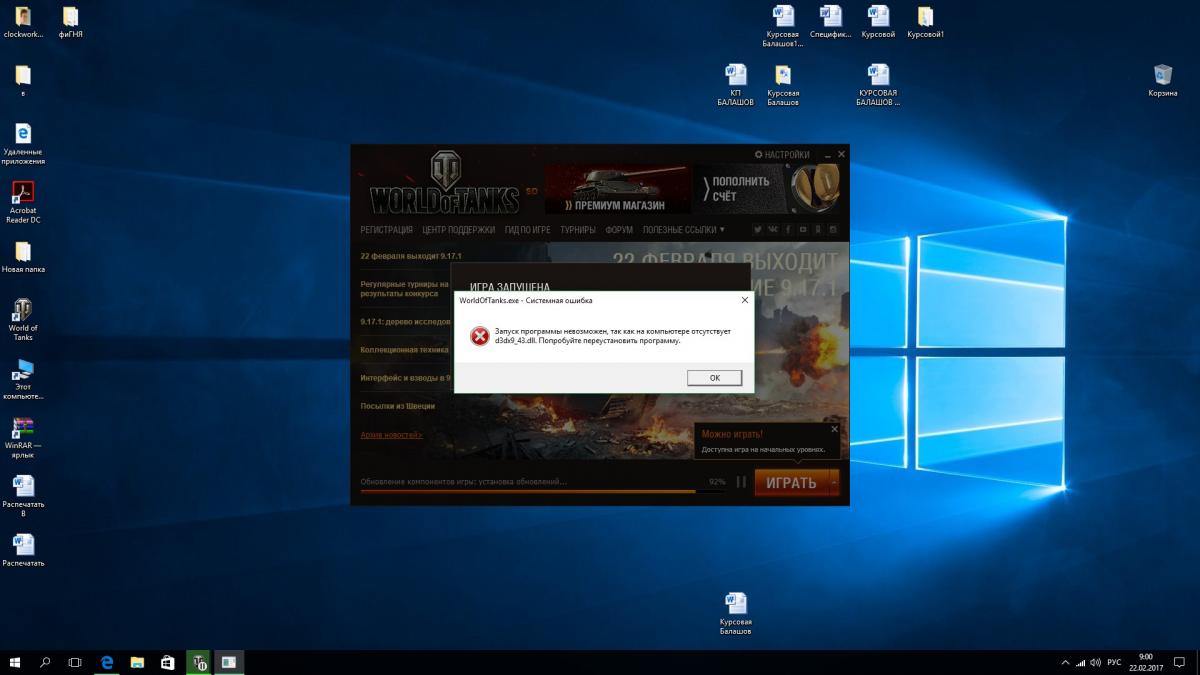Open the РЕГИСТРАЦИЯ menu item
The width and height of the screenshot is (1200, 675).
[x=387, y=230]
